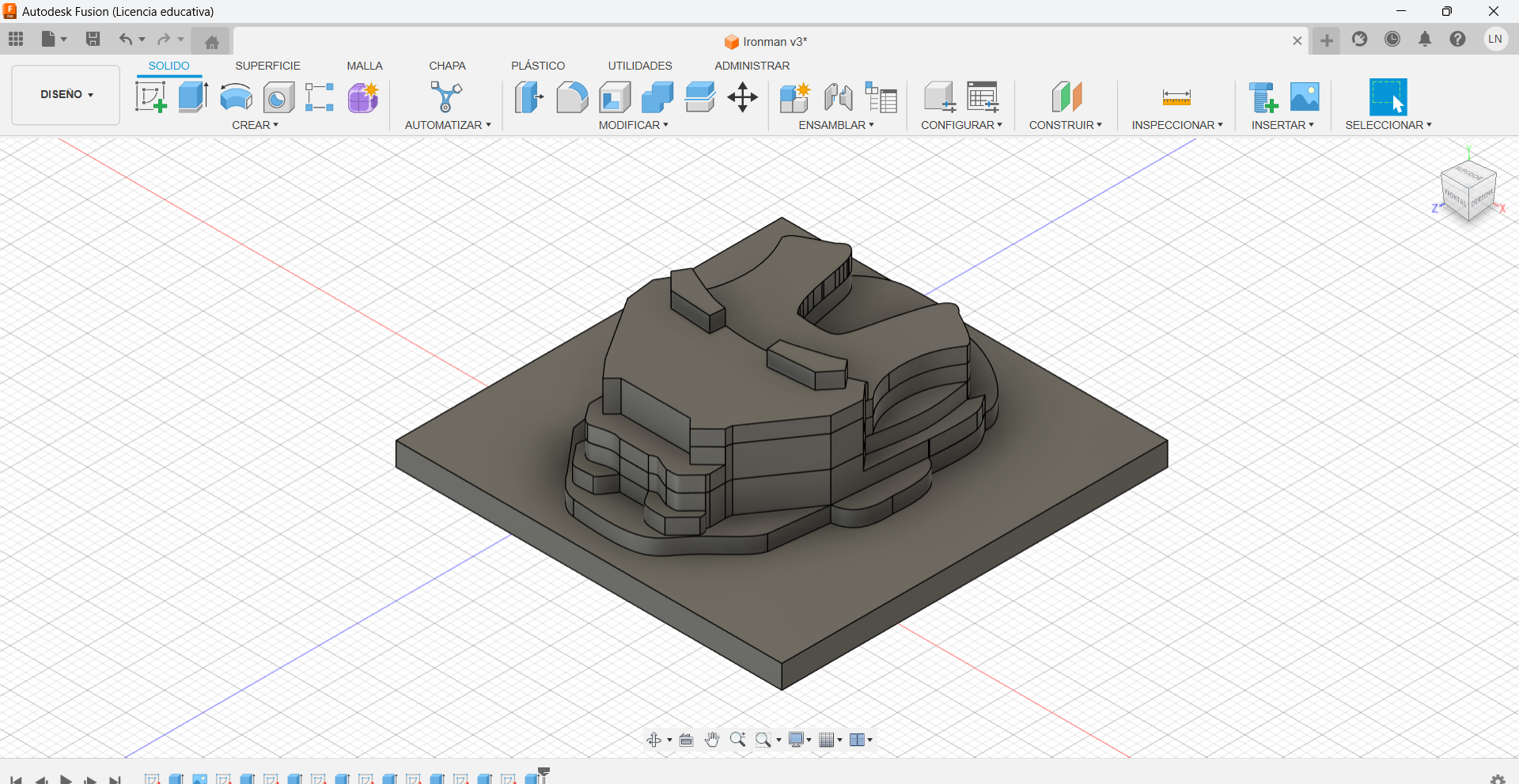Click the Insert Derive icon

pyautogui.click(x=1263, y=97)
